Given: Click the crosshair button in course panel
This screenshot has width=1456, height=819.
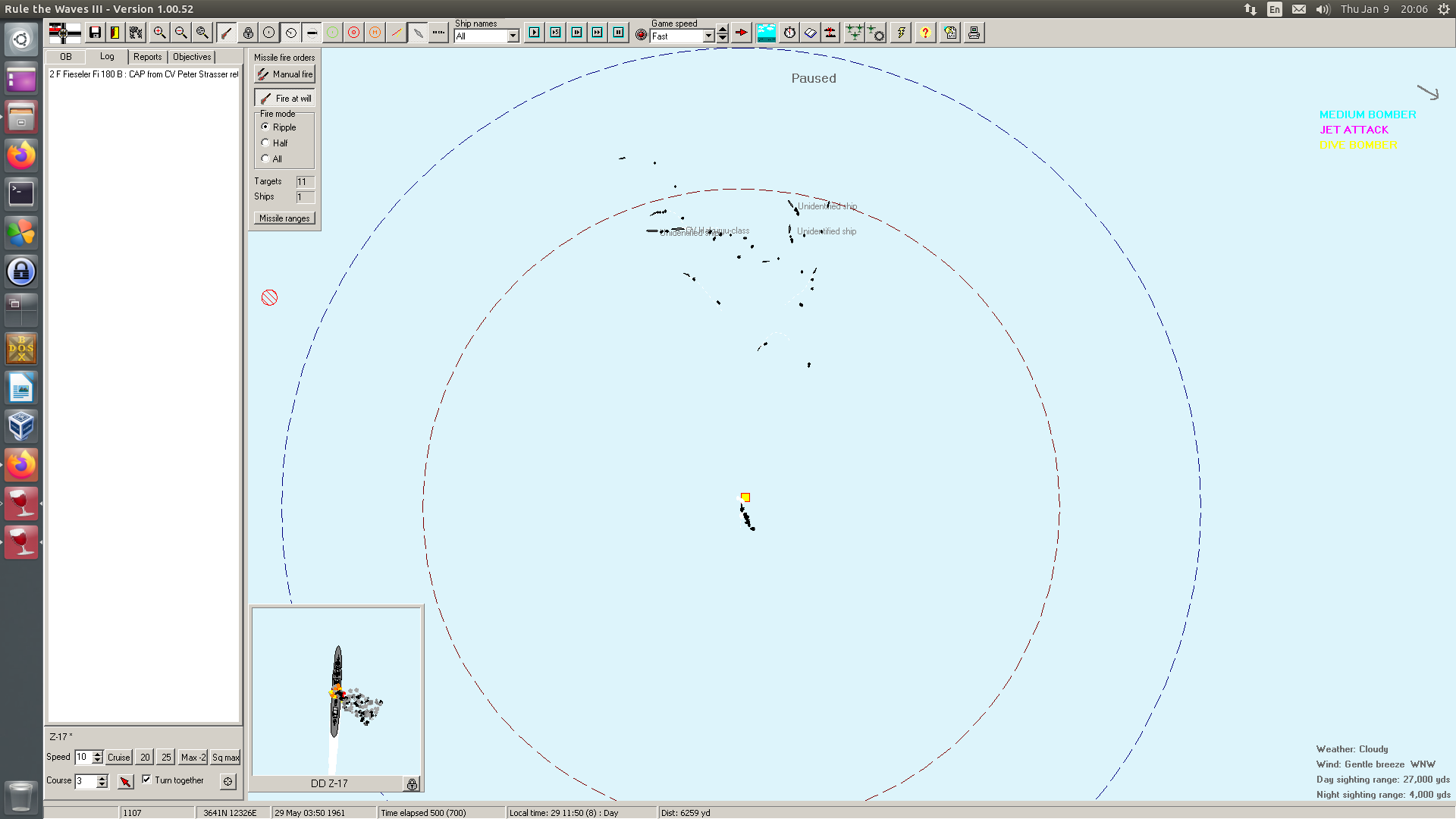Looking at the screenshot, I should [x=227, y=781].
